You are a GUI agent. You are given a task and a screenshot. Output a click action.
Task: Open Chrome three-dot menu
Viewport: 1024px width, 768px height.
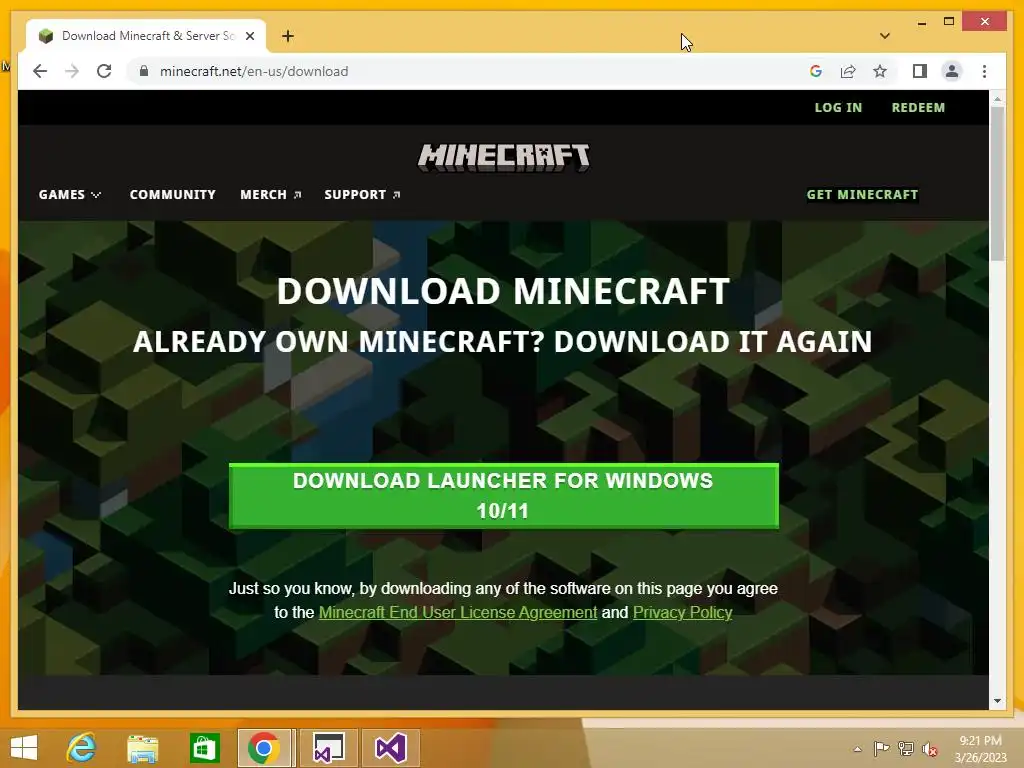[x=984, y=71]
